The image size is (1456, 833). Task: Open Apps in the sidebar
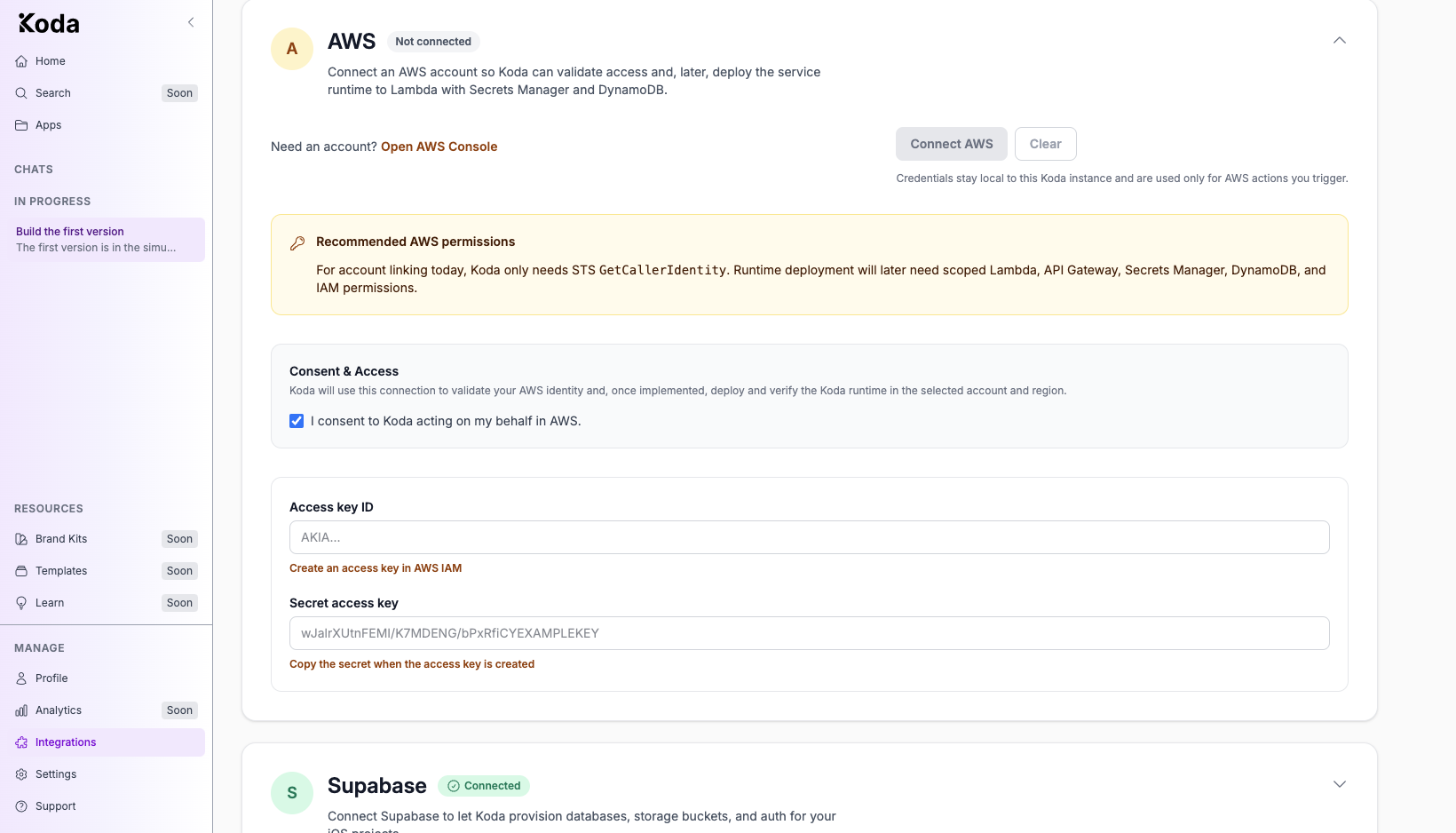tap(106, 125)
